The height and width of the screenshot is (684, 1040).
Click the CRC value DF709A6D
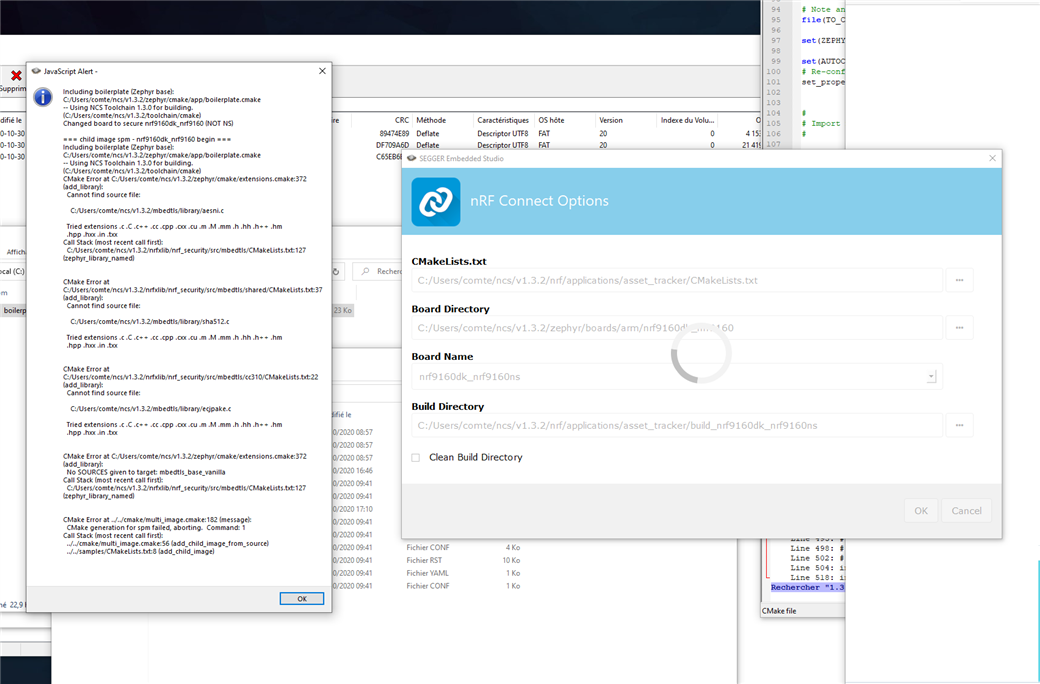tap(393, 145)
